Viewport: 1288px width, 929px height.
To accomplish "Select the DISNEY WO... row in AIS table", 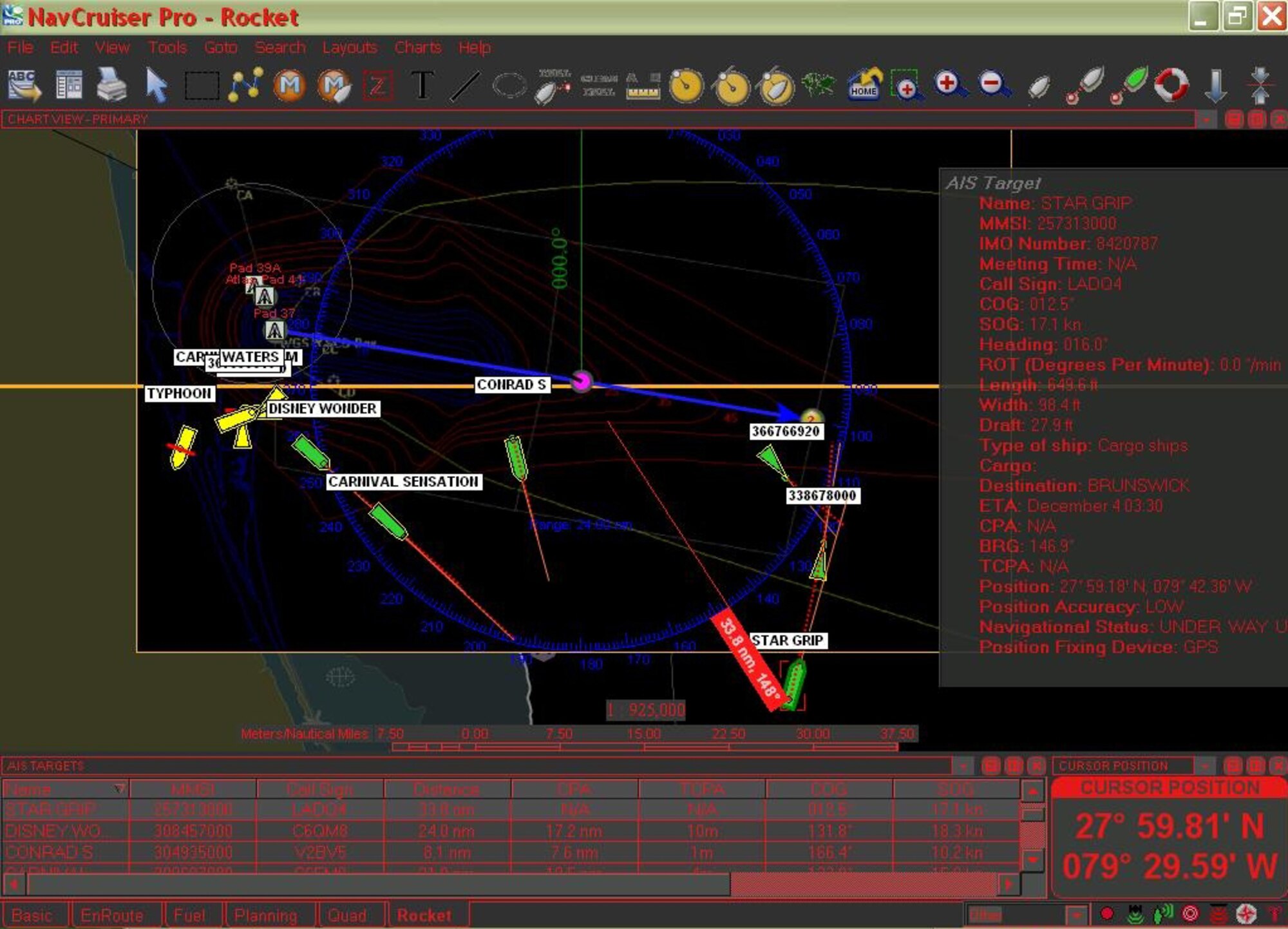I will coord(511,831).
